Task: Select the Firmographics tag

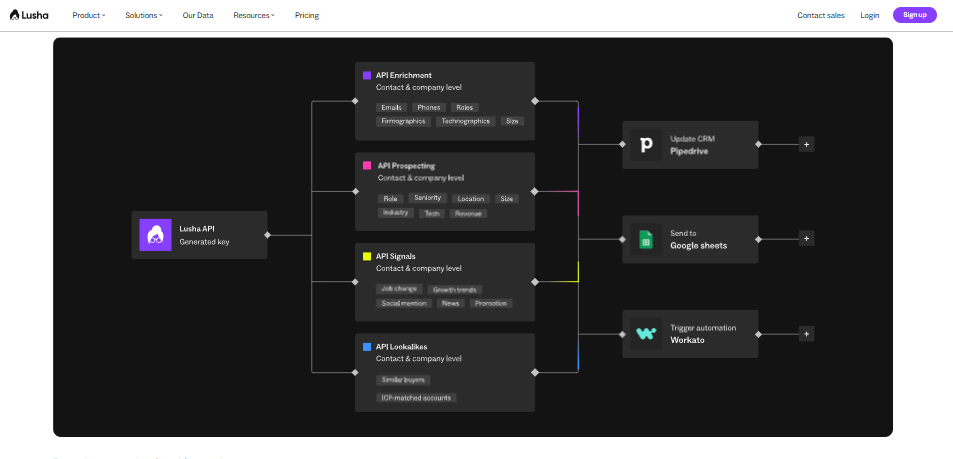Action: [x=404, y=121]
